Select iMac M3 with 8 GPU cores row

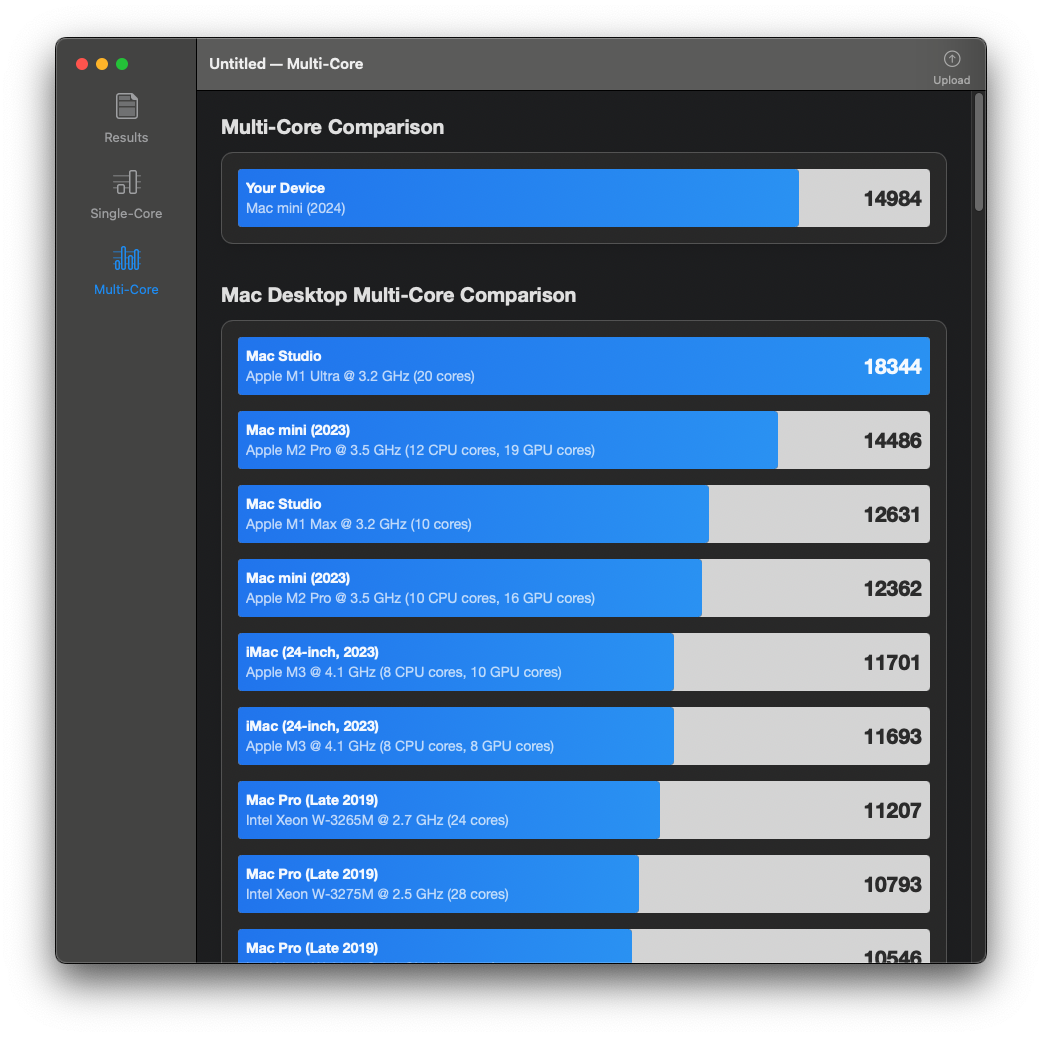[583, 736]
